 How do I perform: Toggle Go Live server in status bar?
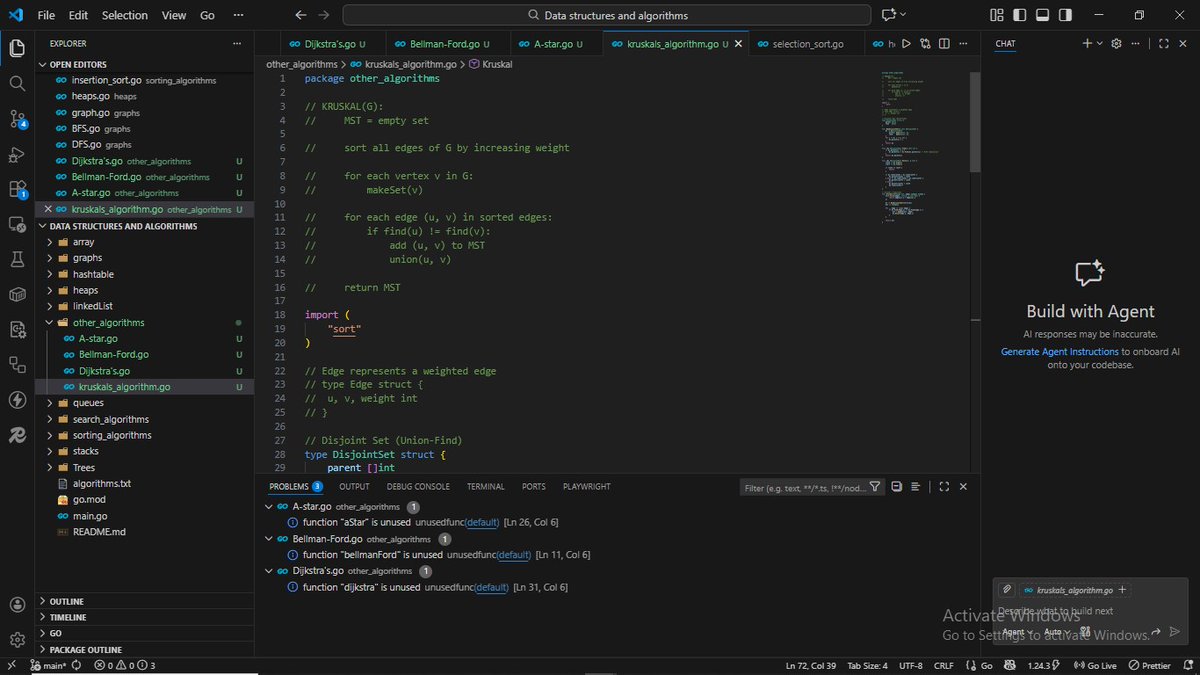[1094, 665]
